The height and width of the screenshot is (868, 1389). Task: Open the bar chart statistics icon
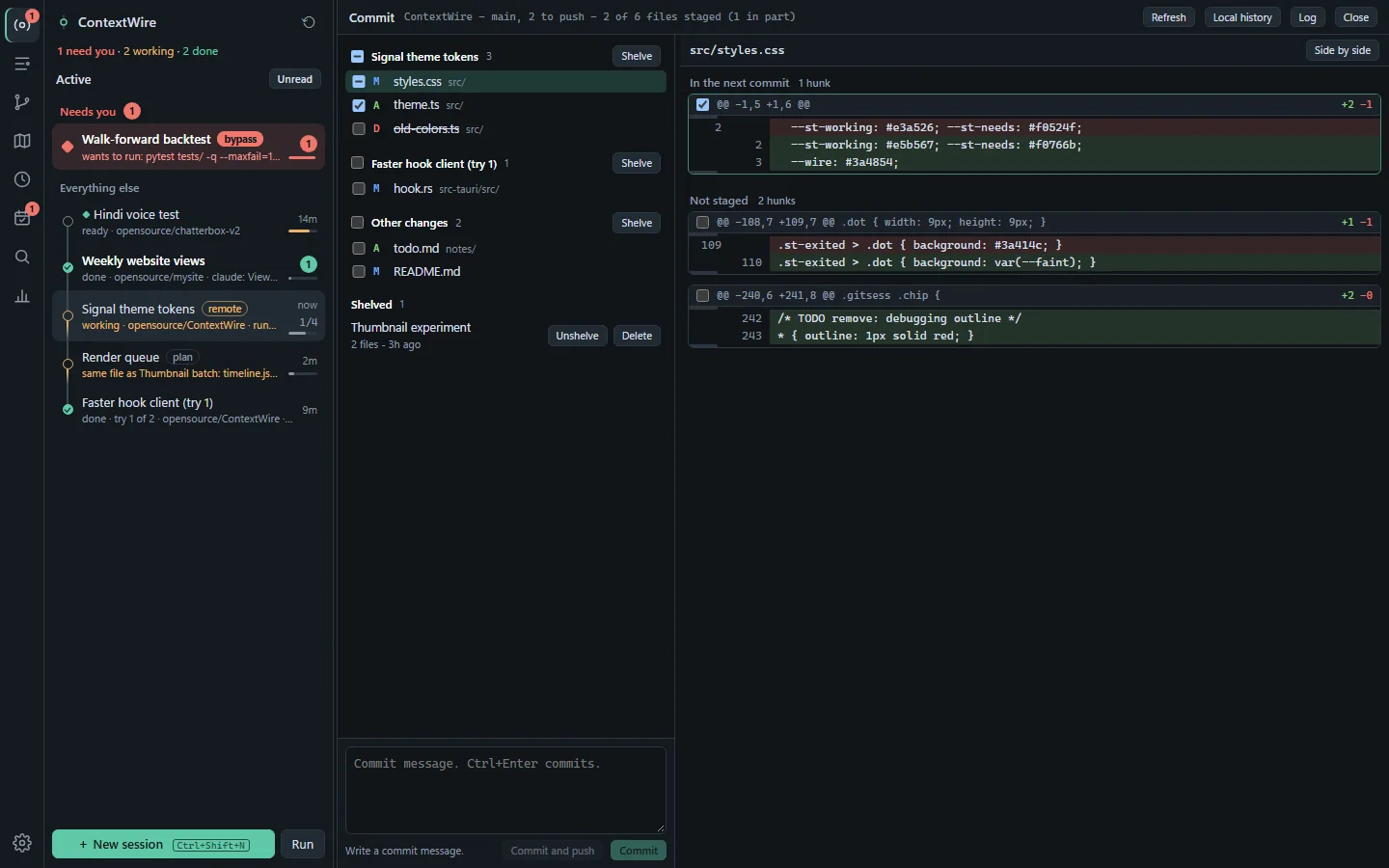pyautogui.click(x=22, y=296)
